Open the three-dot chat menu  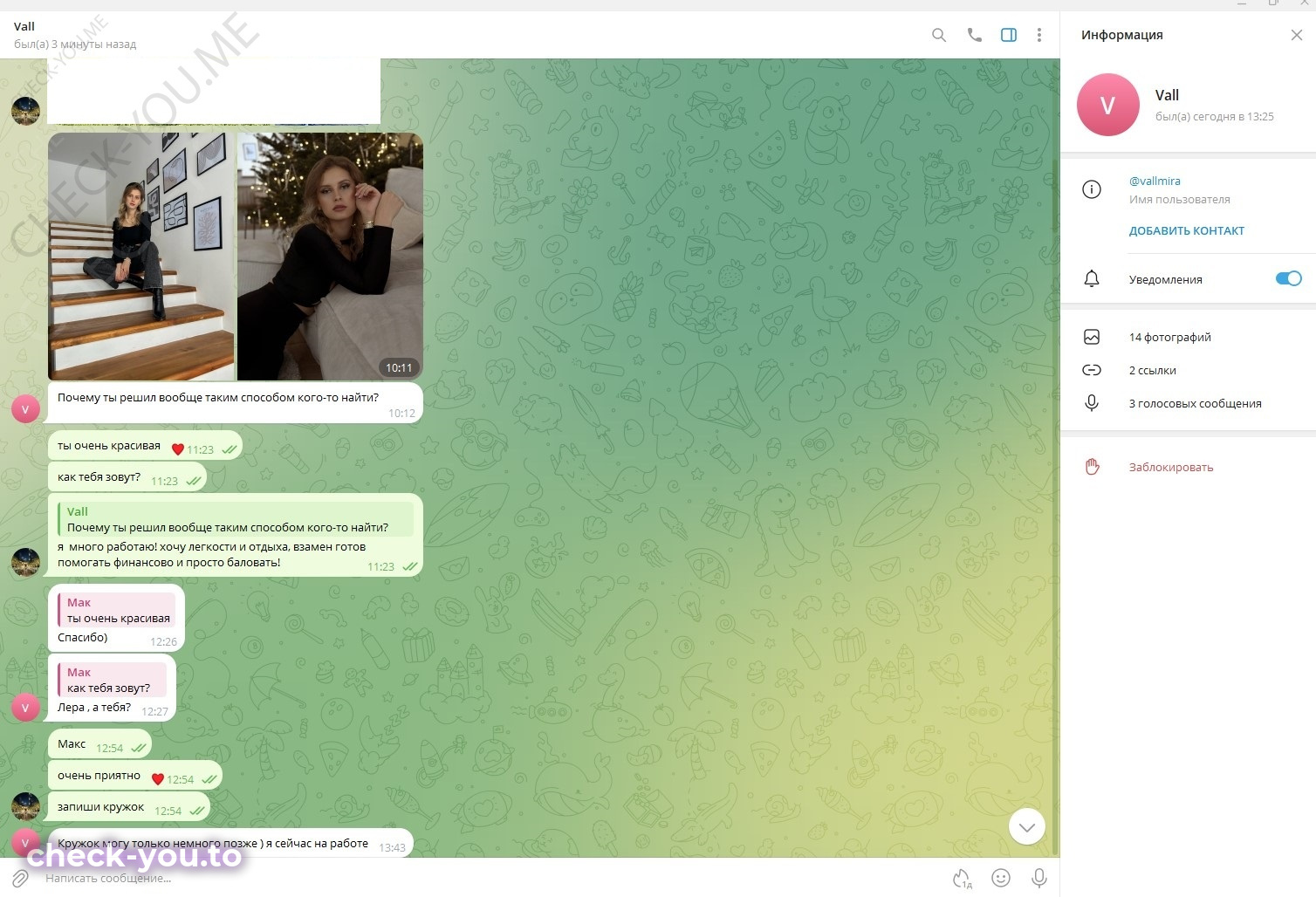(1038, 35)
